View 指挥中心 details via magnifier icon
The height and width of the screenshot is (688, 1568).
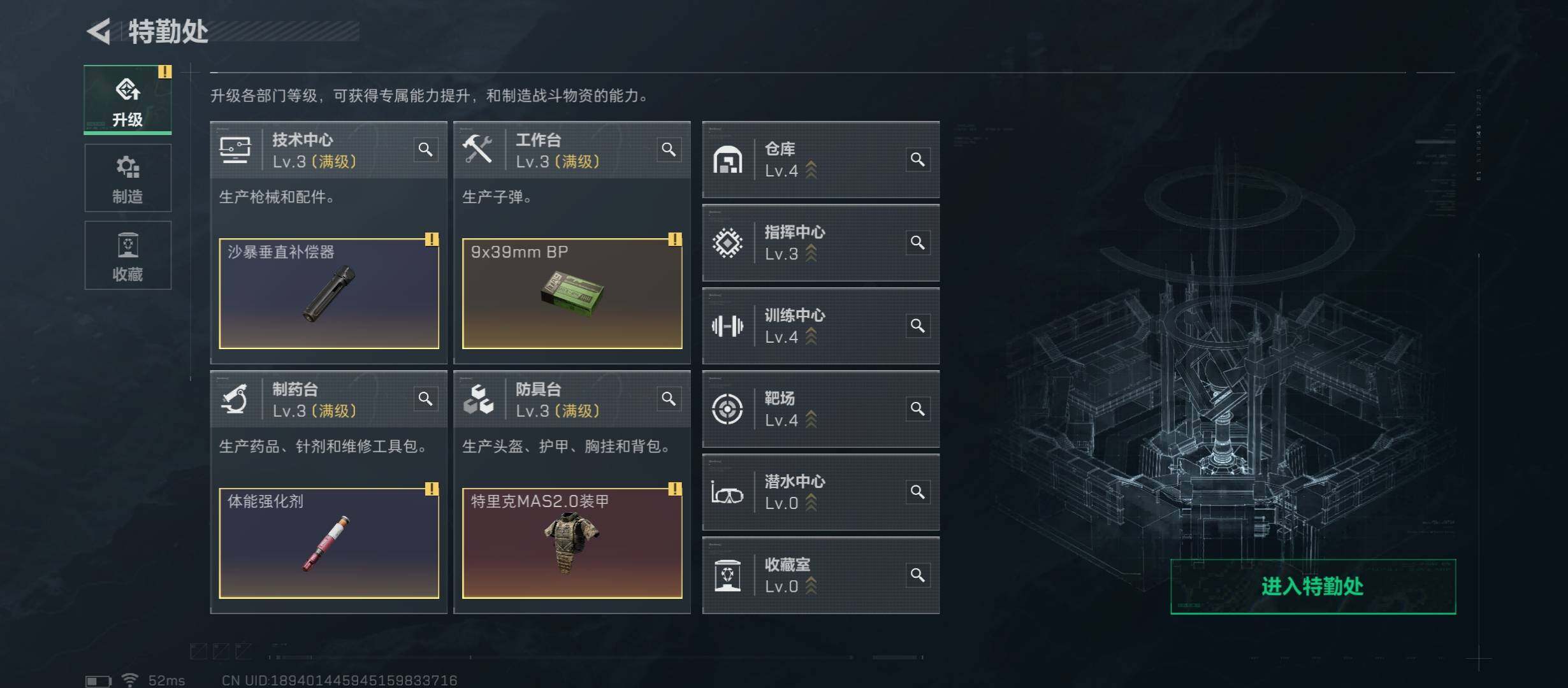point(918,243)
